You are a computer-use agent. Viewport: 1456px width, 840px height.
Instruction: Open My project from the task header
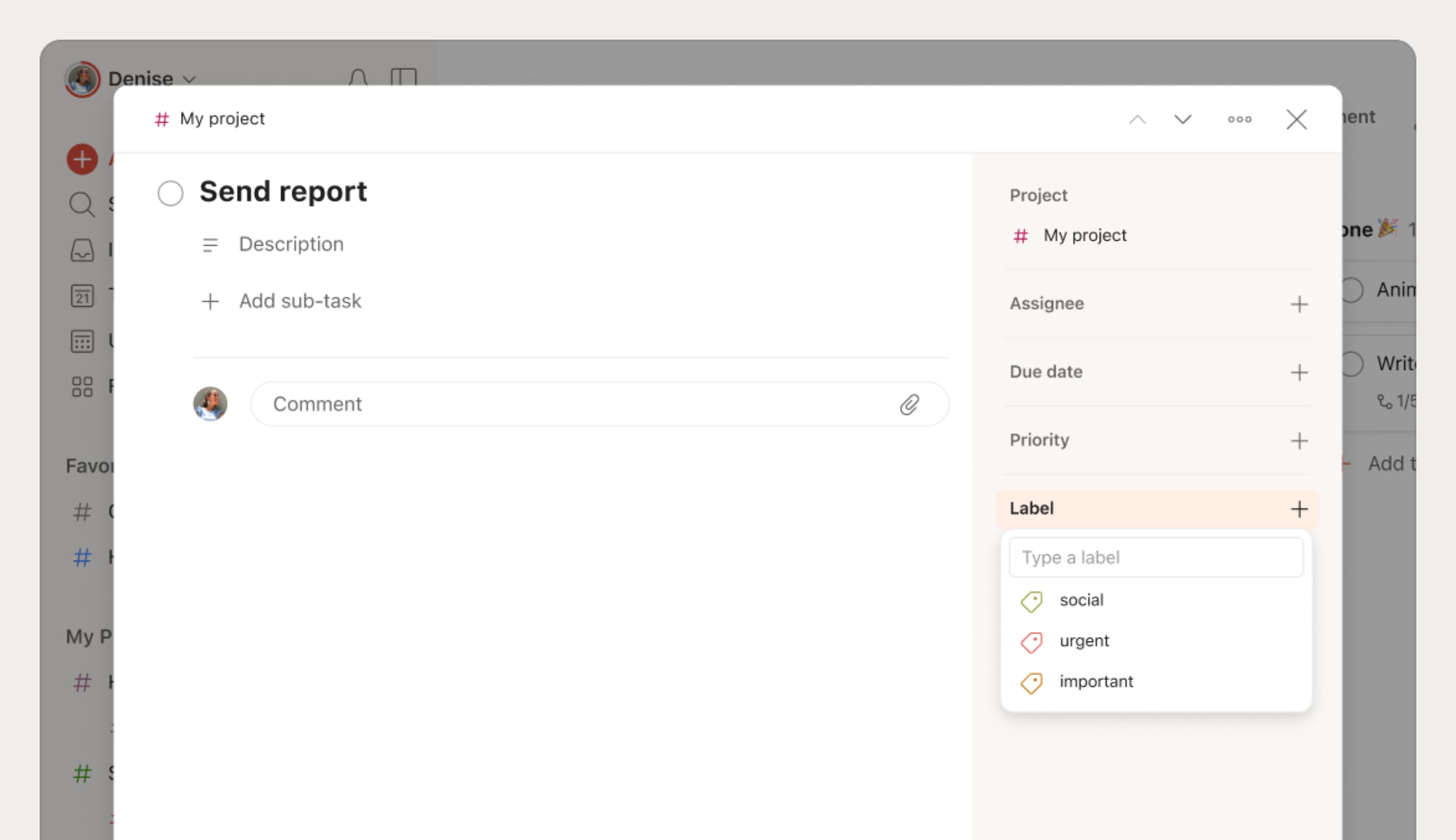(221, 118)
